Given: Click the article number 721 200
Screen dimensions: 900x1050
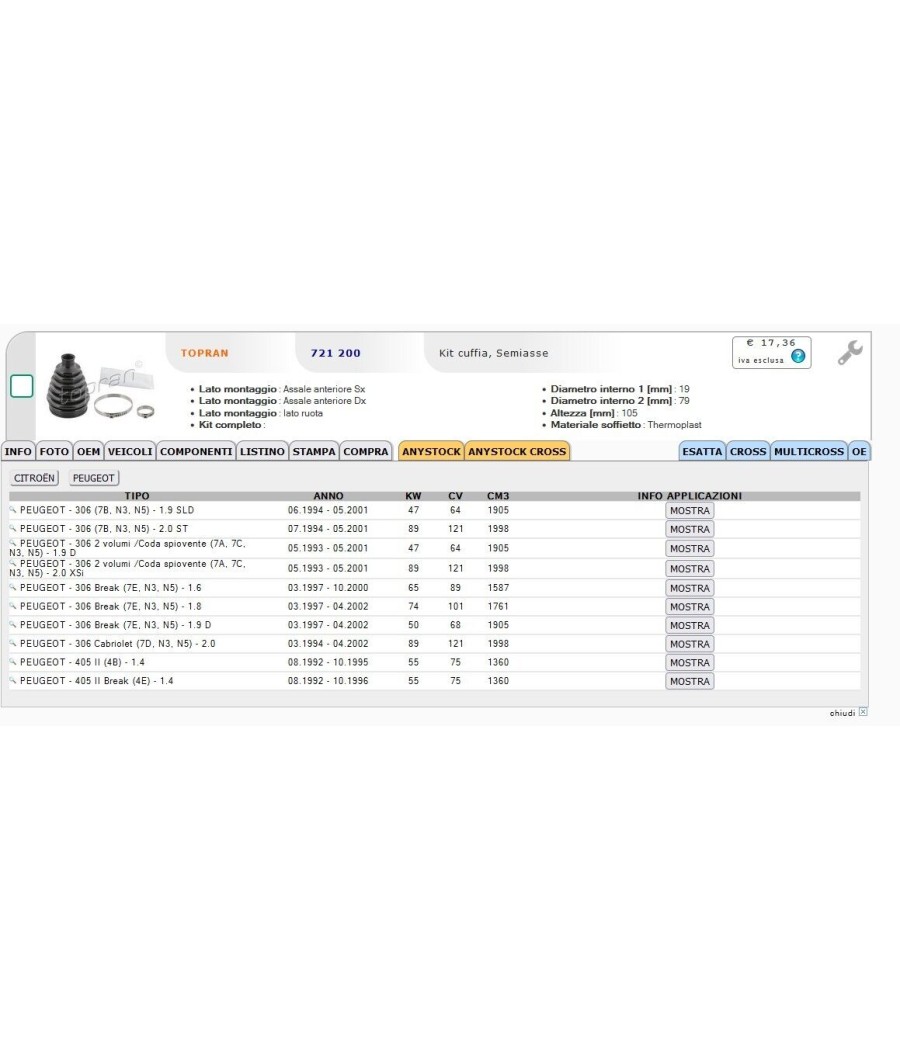Looking at the screenshot, I should point(335,353).
